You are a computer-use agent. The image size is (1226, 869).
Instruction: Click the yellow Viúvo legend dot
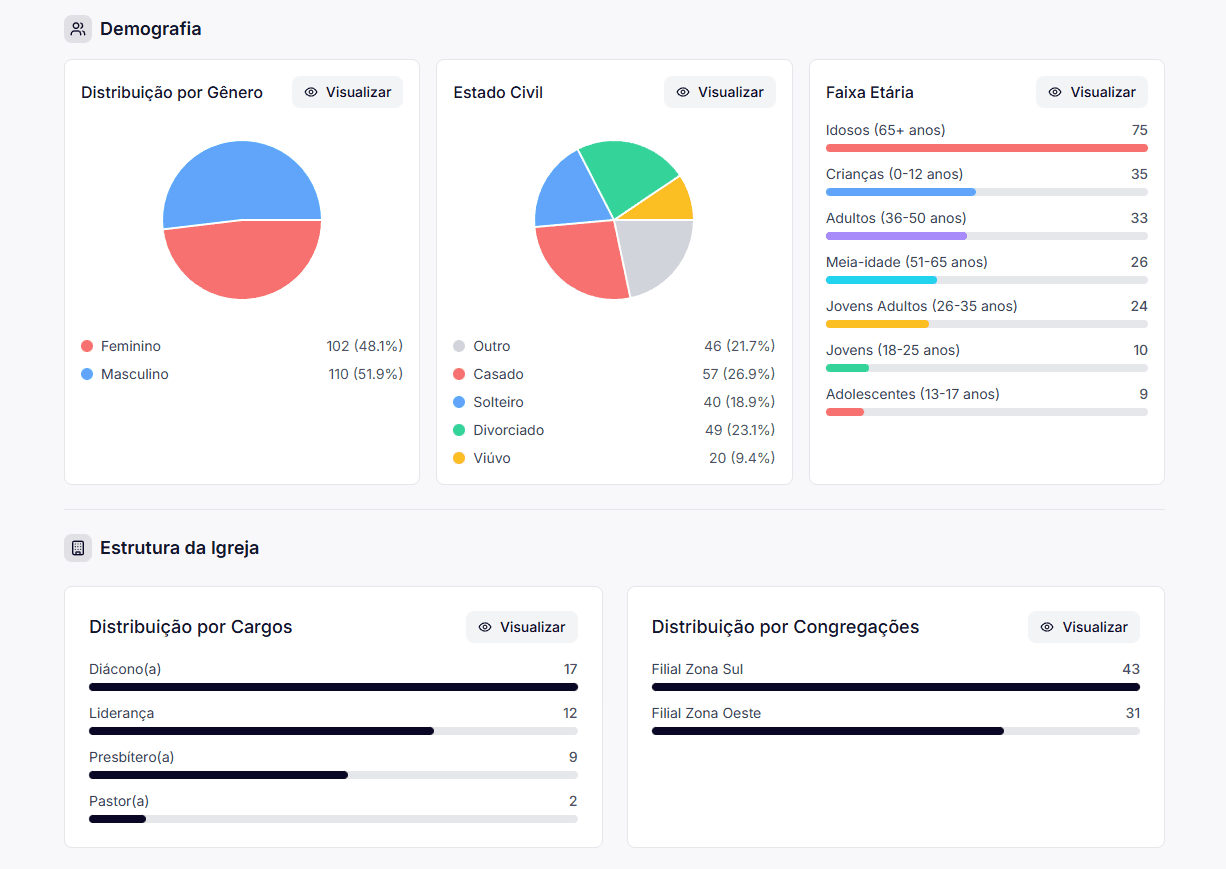point(459,458)
